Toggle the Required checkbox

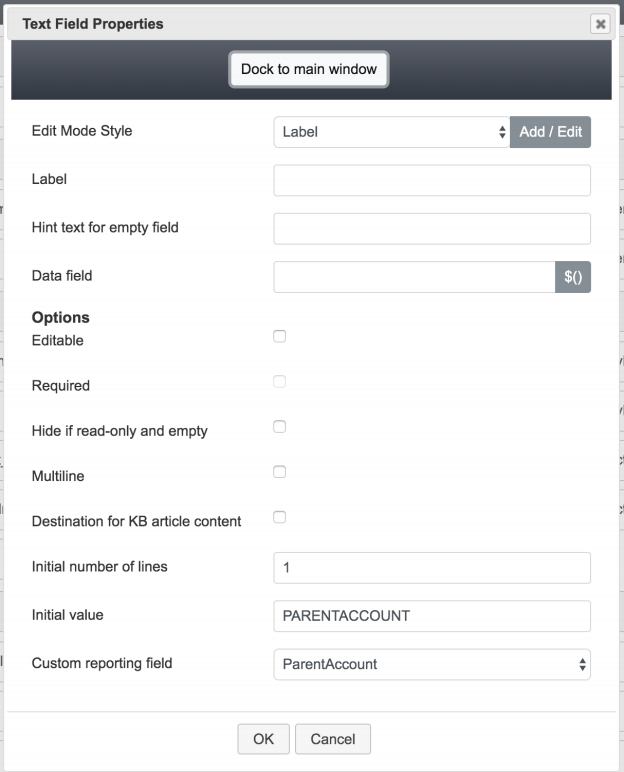[279, 382]
